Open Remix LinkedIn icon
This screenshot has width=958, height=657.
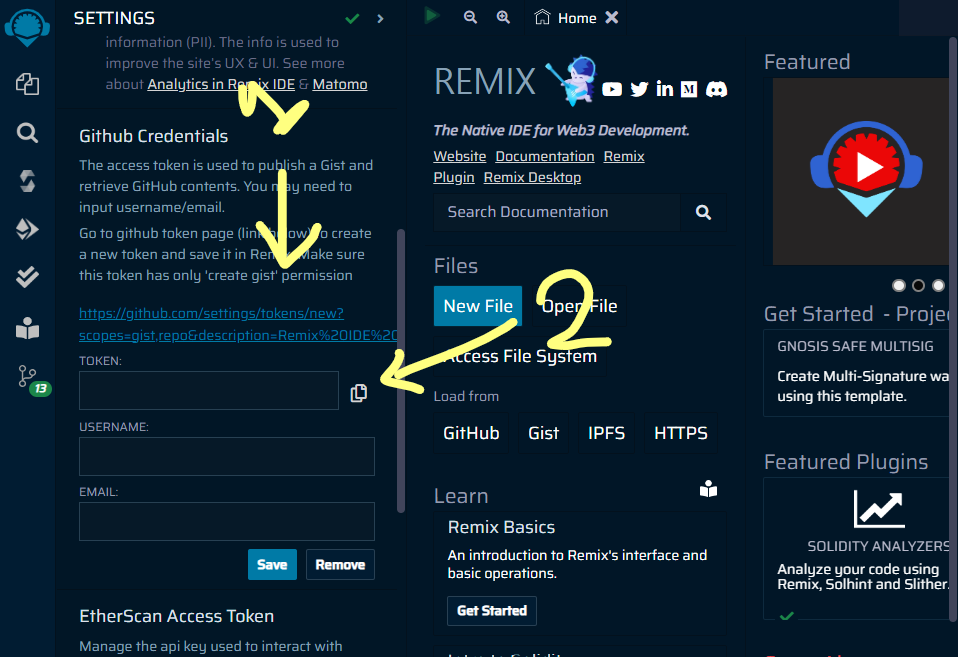(x=665, y=89)
